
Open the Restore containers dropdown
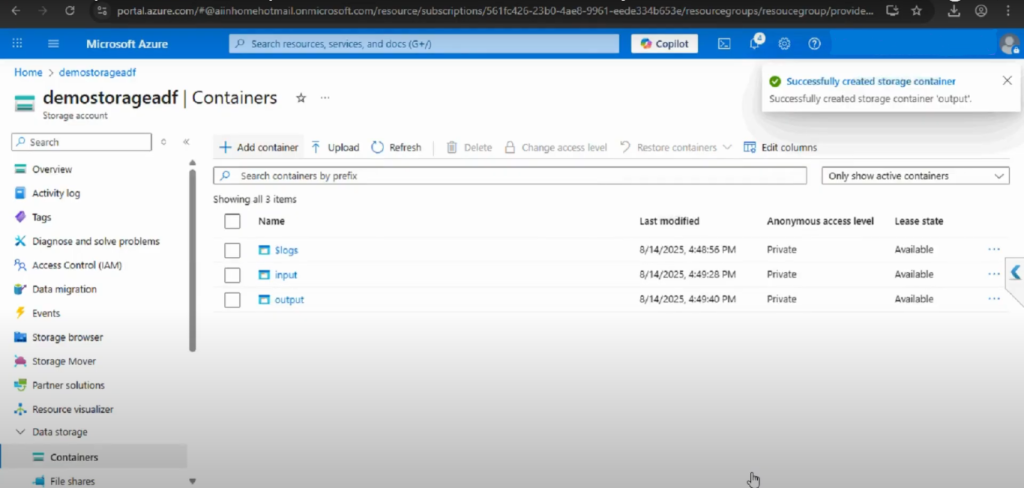click(676, 148)
